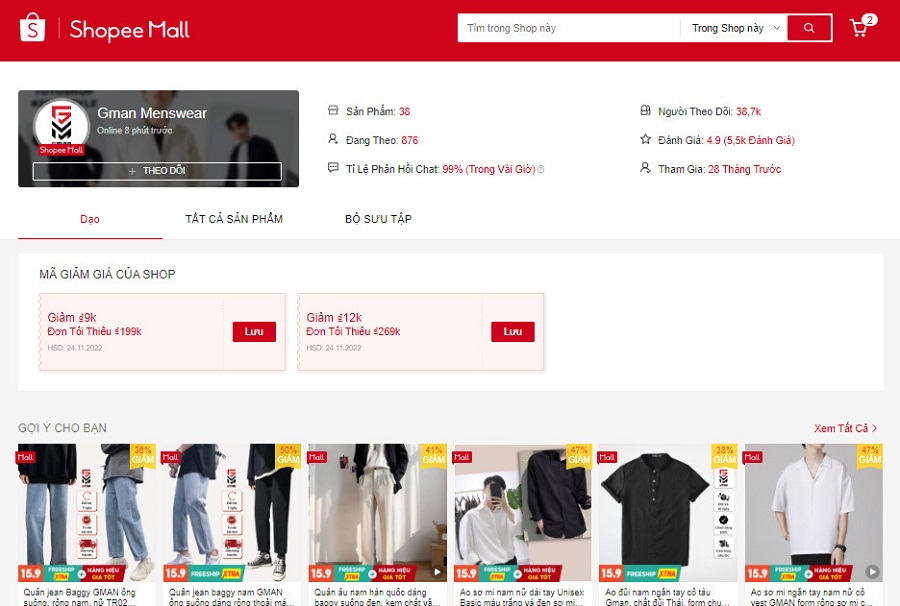This screenshot has height=606, width=900.
Task: Click the magnifier search button
Action: tap(809, 28)
